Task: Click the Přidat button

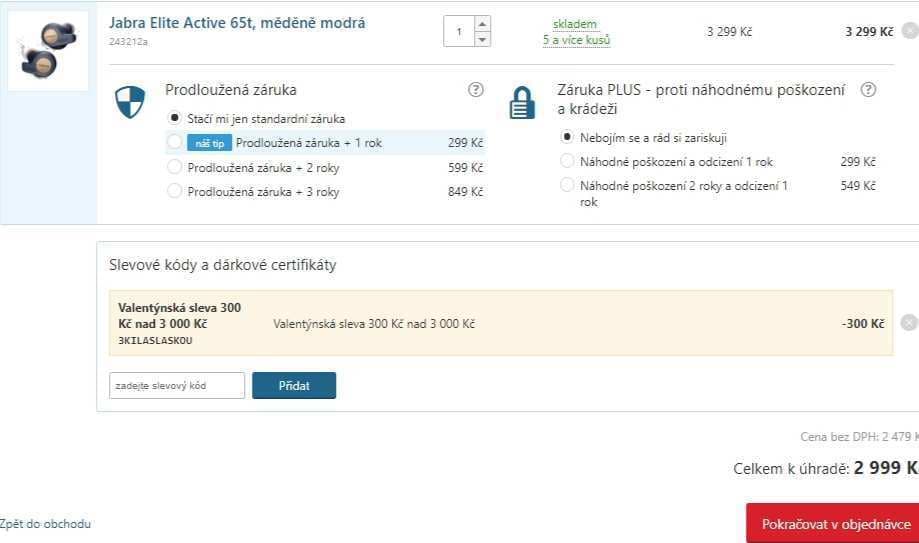Action: tap(294, 385)
